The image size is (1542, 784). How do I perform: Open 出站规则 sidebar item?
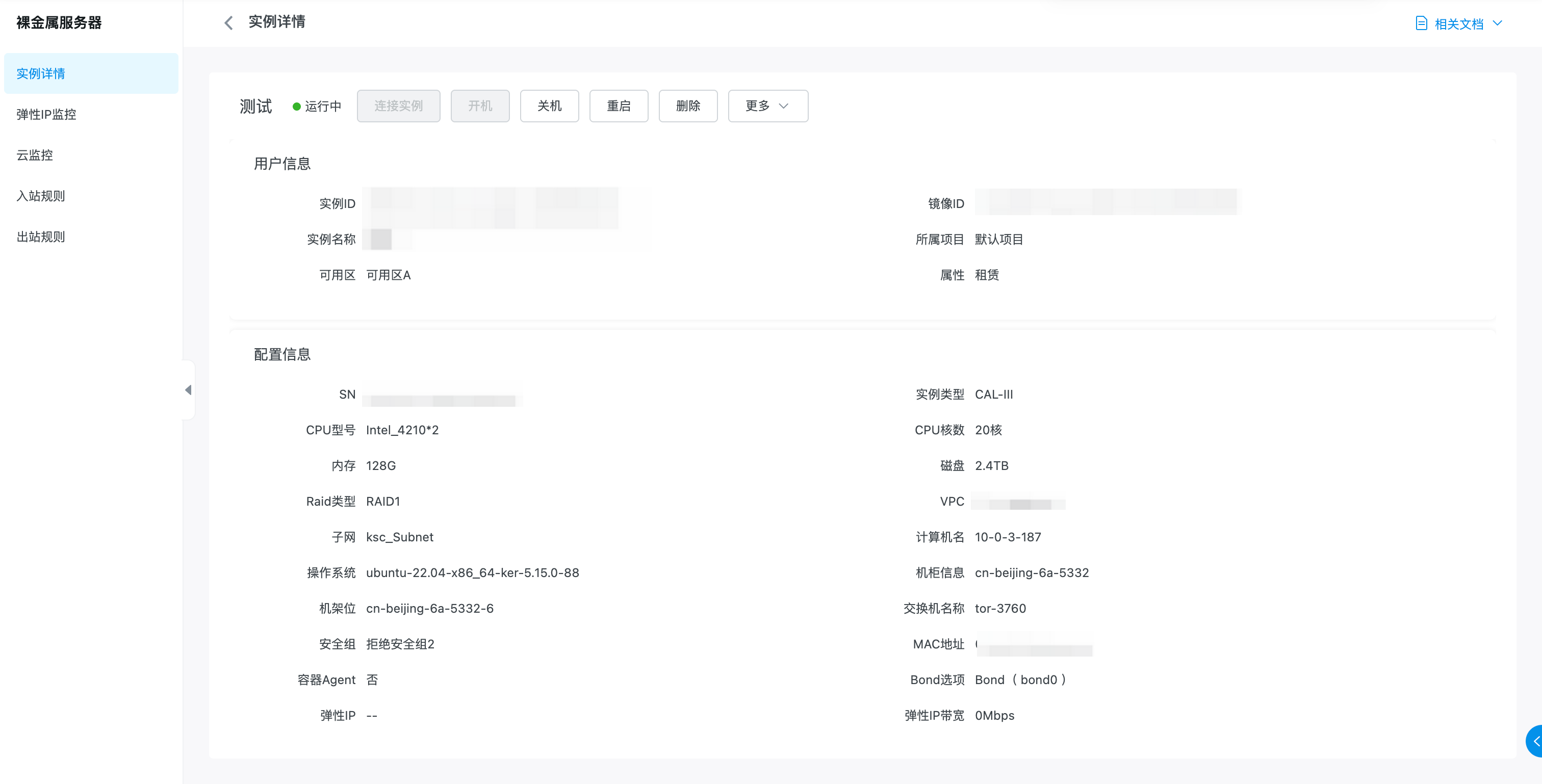41,237
